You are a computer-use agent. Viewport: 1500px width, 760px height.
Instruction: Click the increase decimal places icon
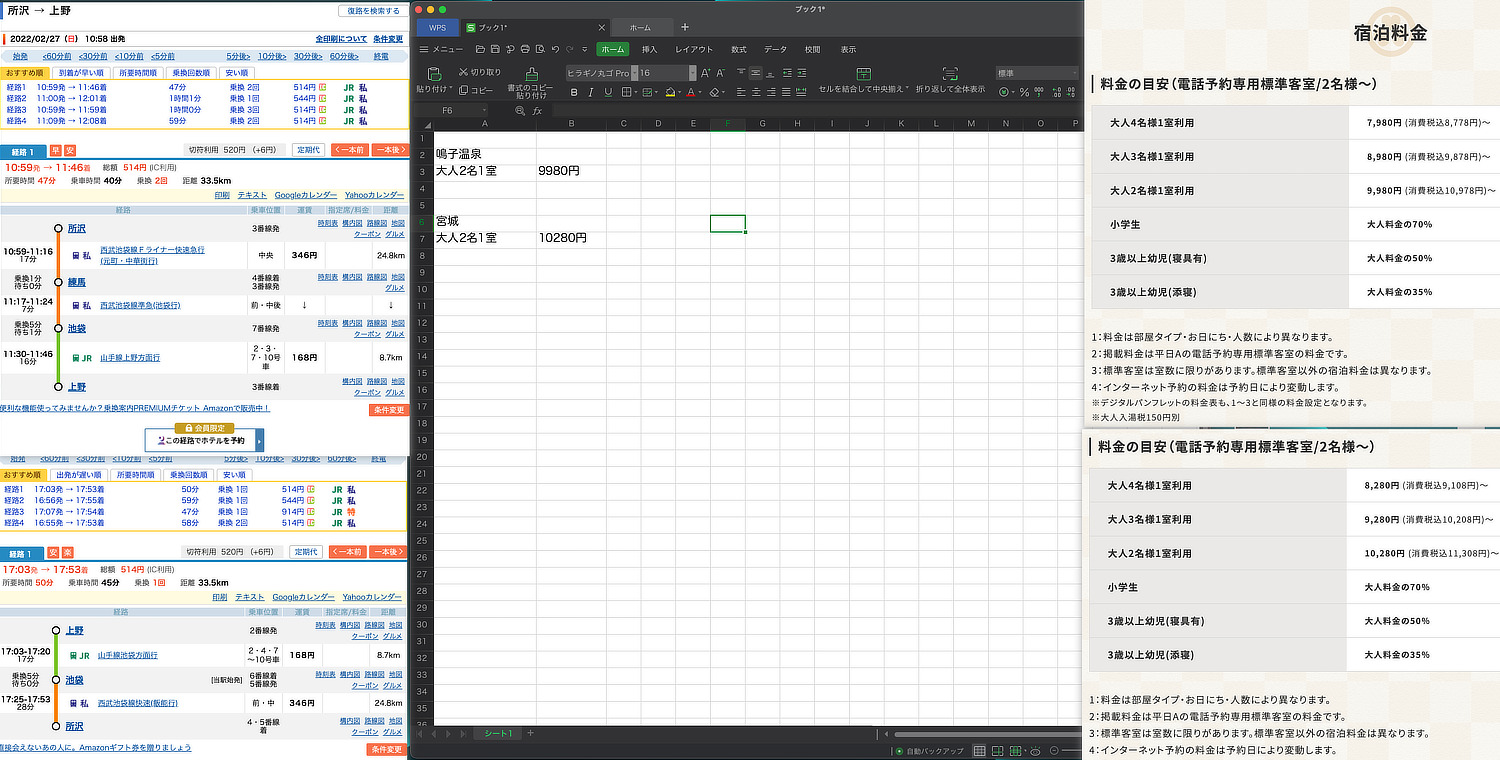pos(1057,92)
